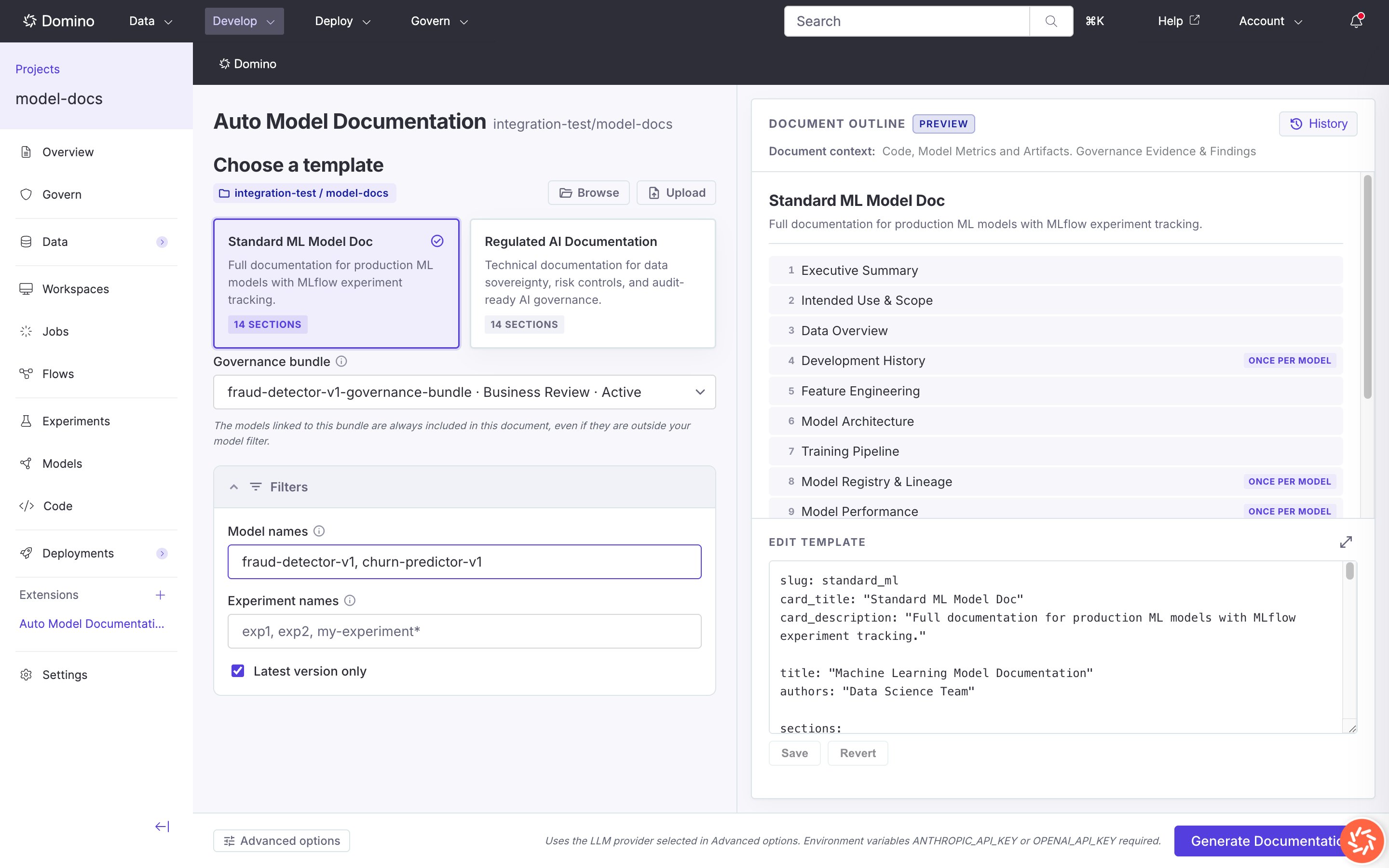This screenshot has height=868, width=1389.
Task: Expand the Data submenu arrow in sidebar
Action: [x=162, y=242]
